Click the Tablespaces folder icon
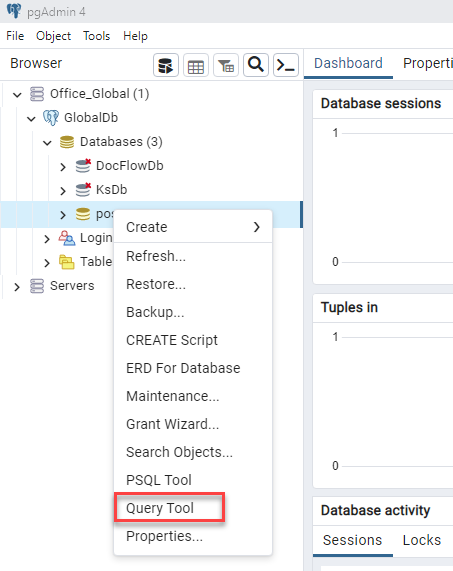 click(x=67, y=262)
